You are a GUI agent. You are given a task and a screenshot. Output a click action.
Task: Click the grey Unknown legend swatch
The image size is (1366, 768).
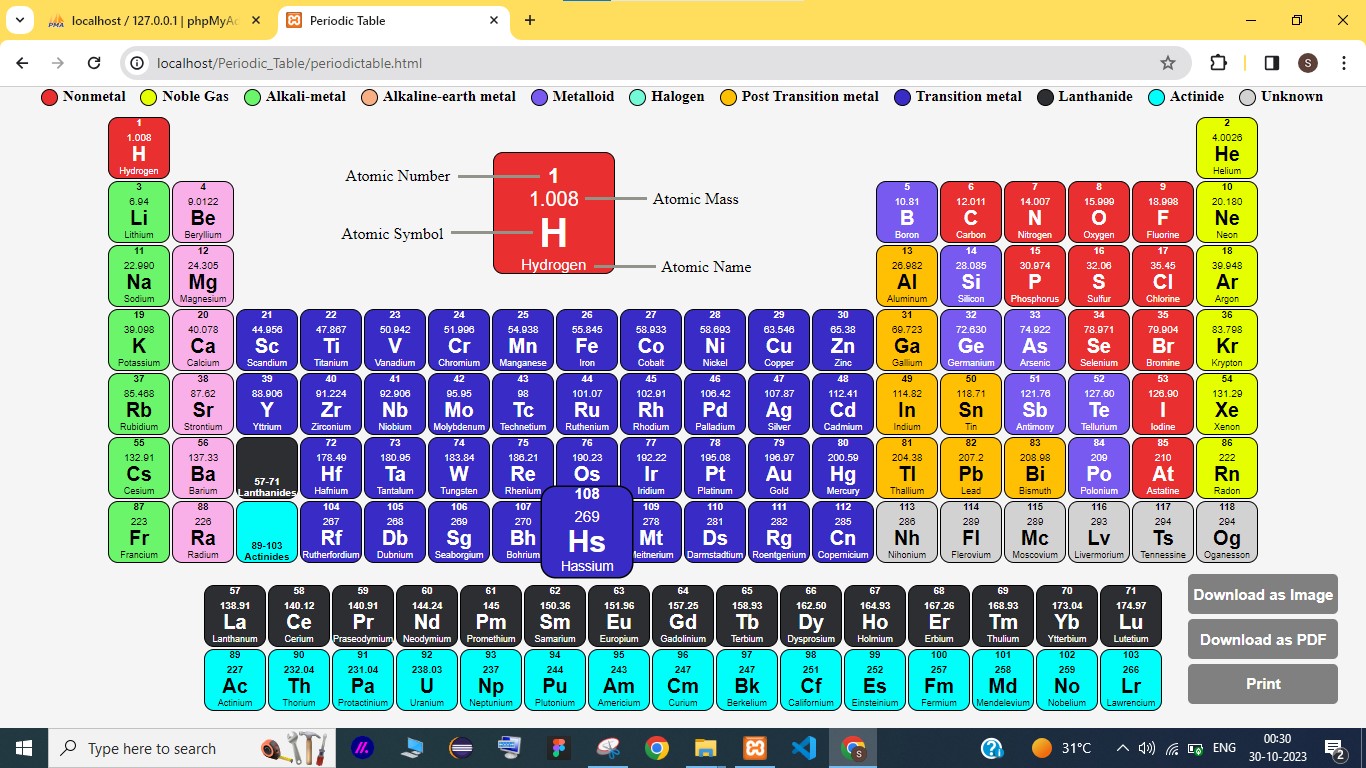(1247, 97)
